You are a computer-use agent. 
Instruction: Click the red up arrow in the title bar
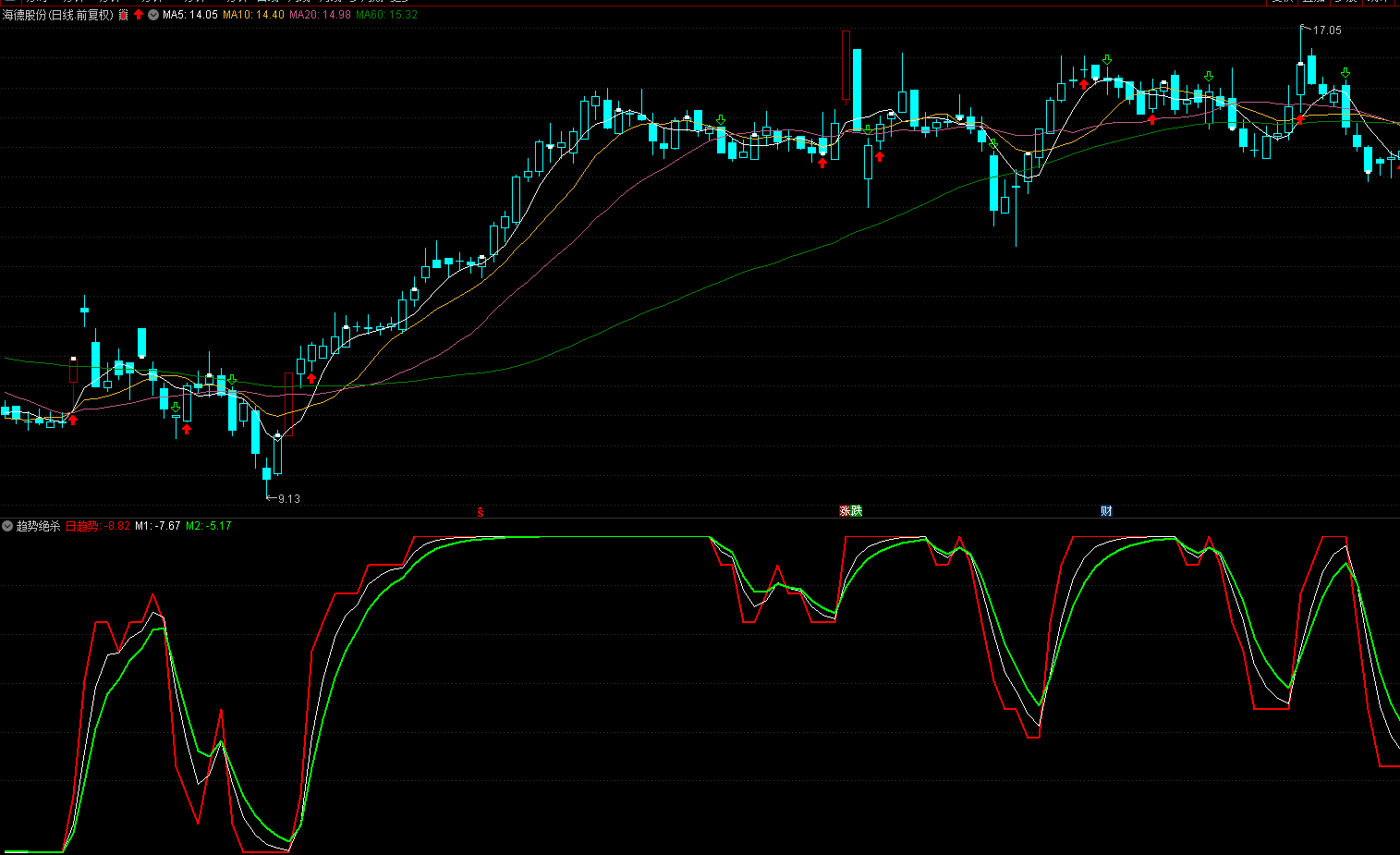[139, 15]
